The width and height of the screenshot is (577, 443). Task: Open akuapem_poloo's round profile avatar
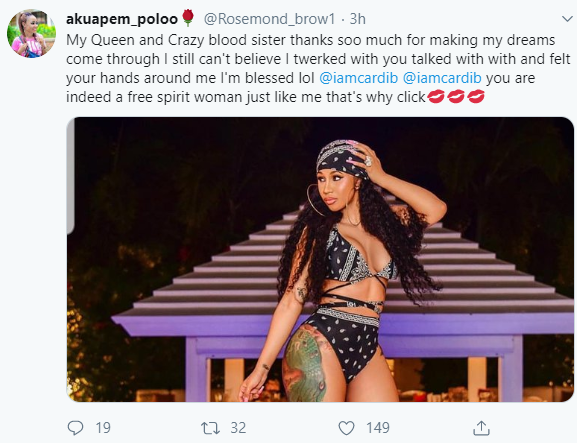(31, 33)
